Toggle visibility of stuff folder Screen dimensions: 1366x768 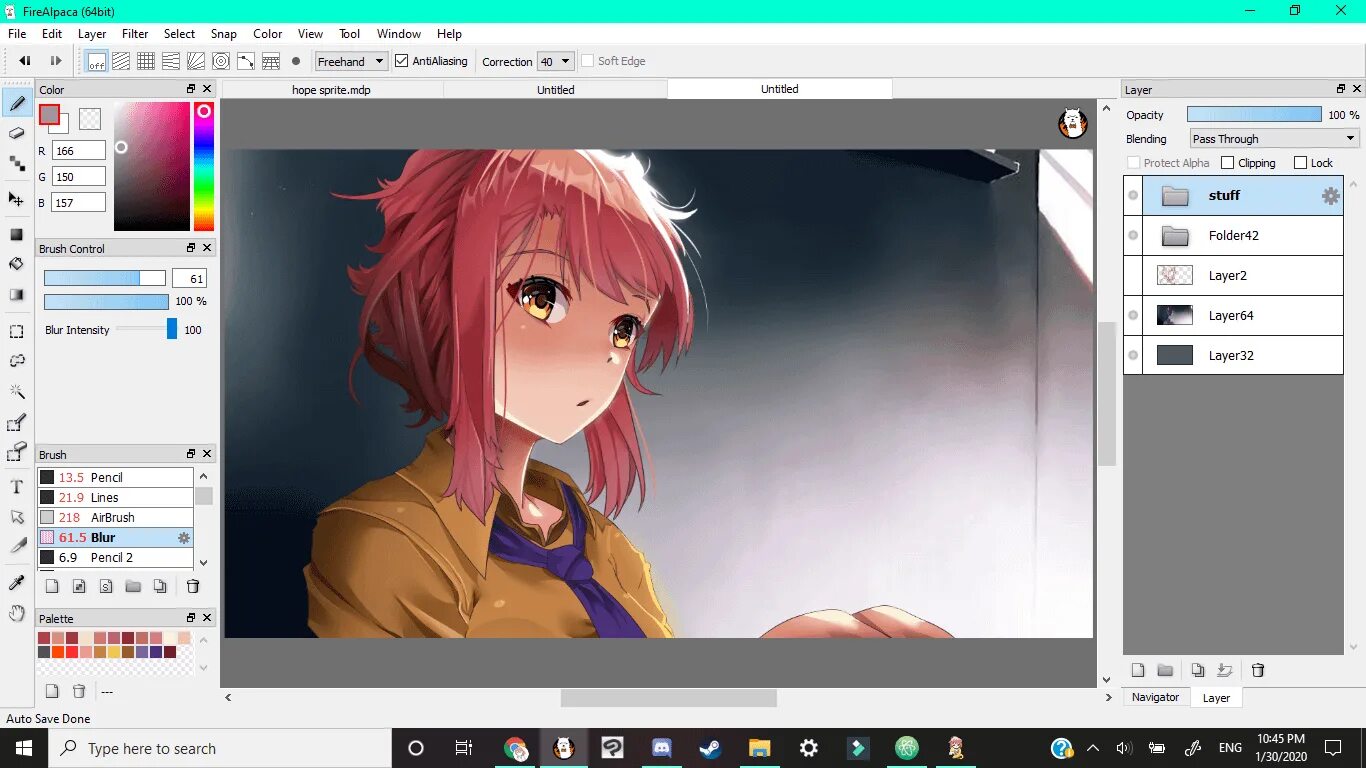(x=1133, y=196)
